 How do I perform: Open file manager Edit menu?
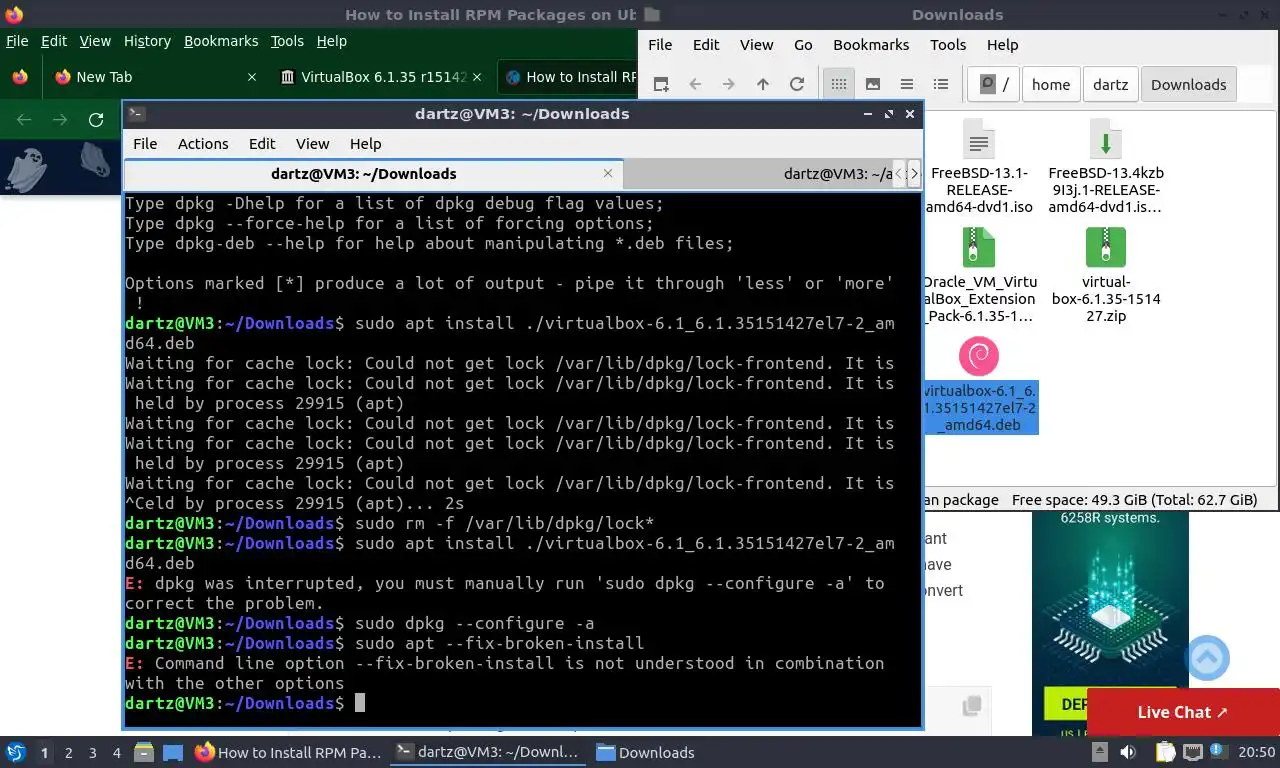[706, 45]
